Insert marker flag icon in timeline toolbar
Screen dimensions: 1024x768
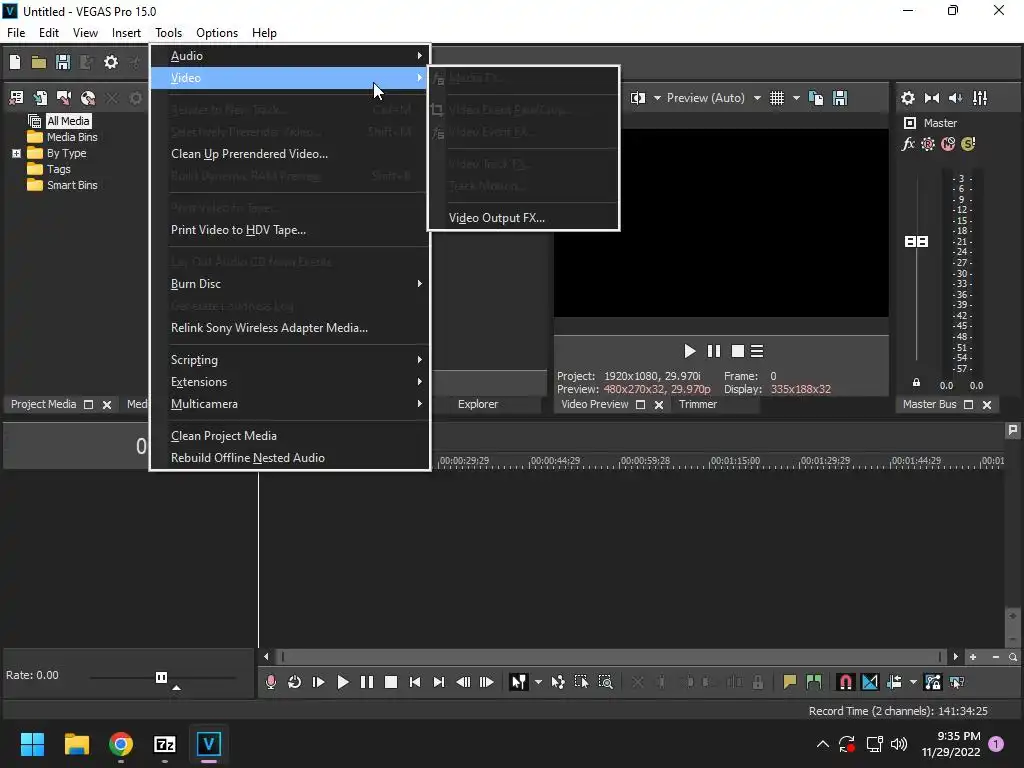pyautogui.click(x=790, y=682)
